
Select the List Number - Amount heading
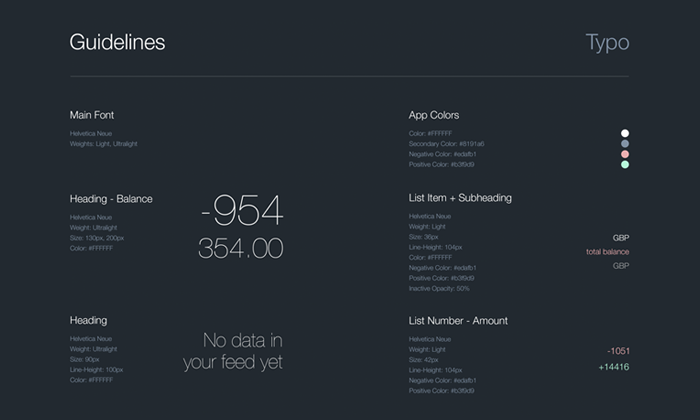[x=458, y=321]
